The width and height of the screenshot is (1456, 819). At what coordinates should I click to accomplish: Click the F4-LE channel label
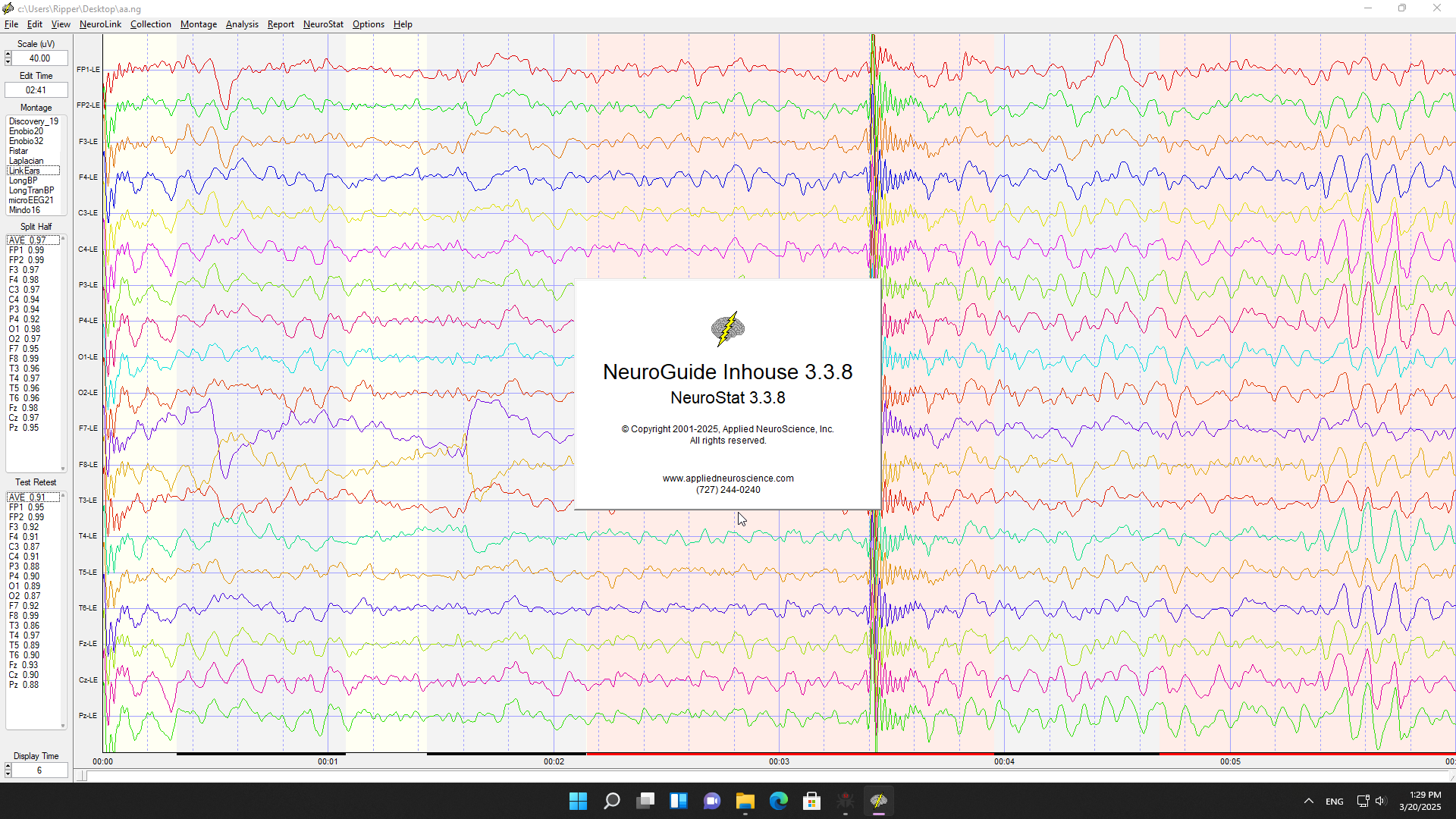88,177
